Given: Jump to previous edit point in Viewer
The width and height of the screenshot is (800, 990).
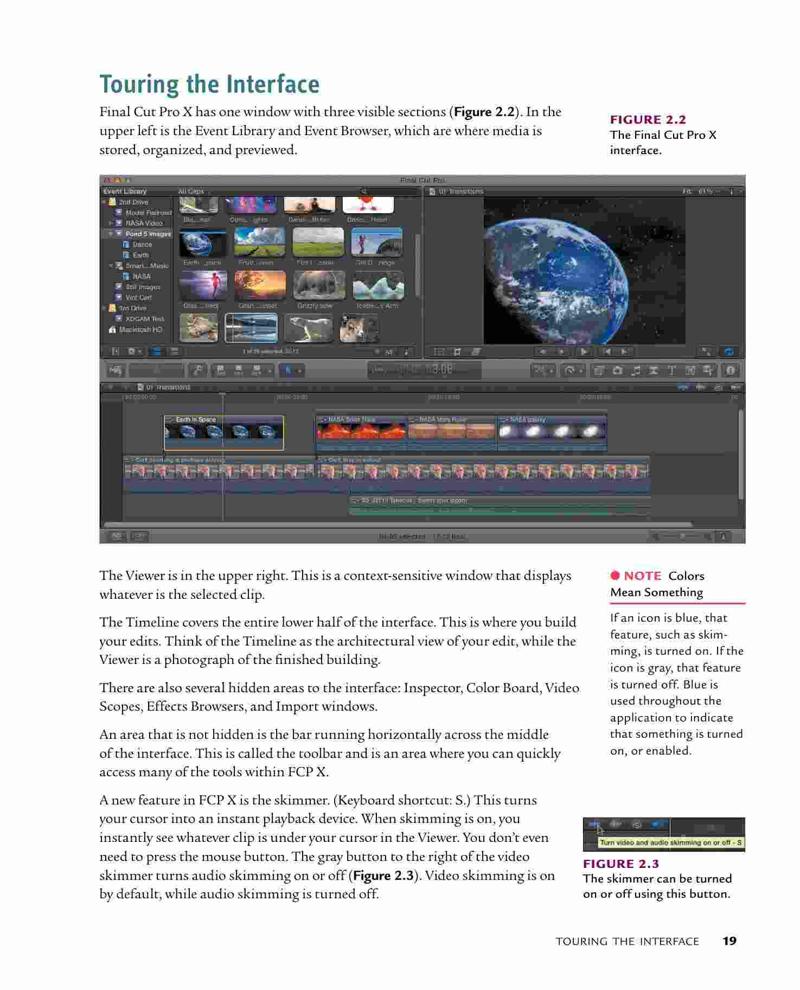Looking at the screenshot, I should (x=606, y=352).
